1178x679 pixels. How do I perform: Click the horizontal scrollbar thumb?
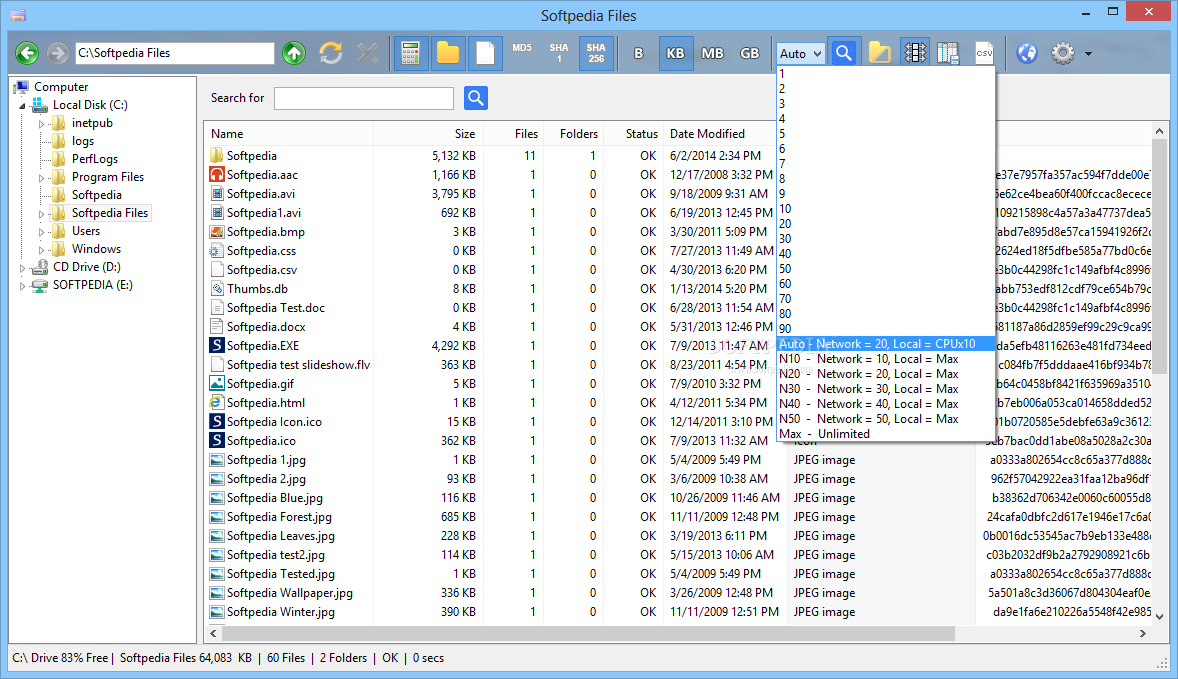[588, 634]
